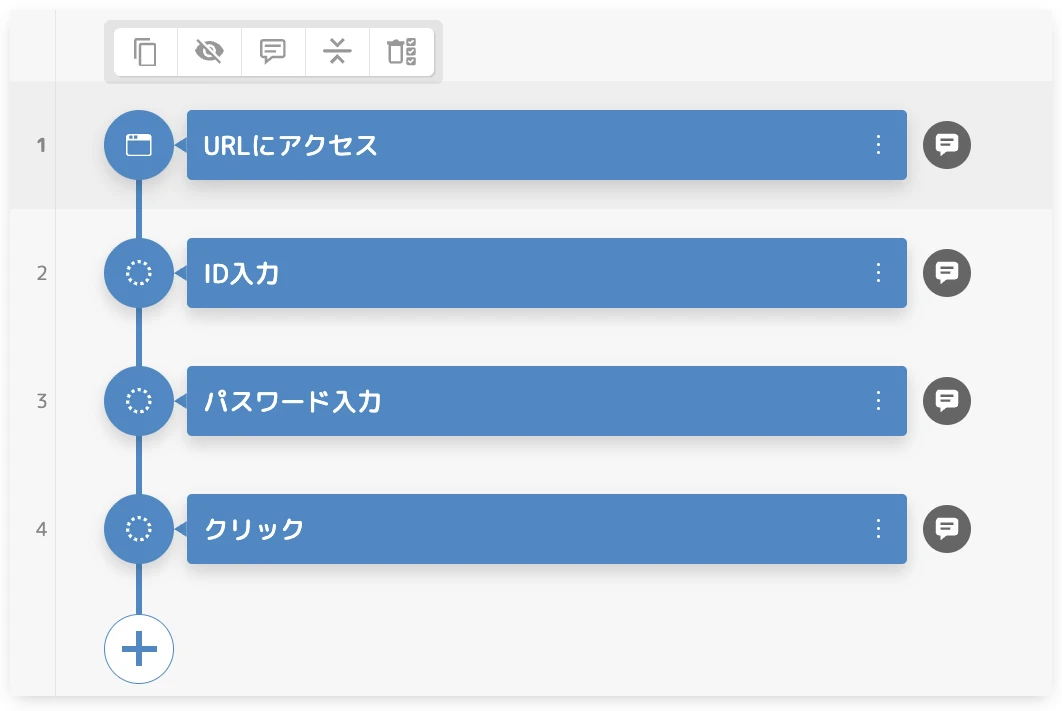Viewport: 1062px width, 711px height.
Task: Click the delete selected steps trash icon
Action: (402, 52)
